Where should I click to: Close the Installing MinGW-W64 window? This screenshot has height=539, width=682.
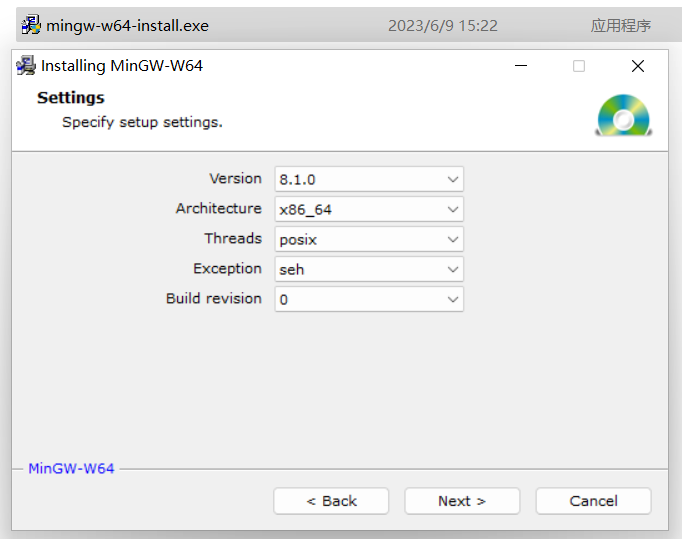click(638, 66)
